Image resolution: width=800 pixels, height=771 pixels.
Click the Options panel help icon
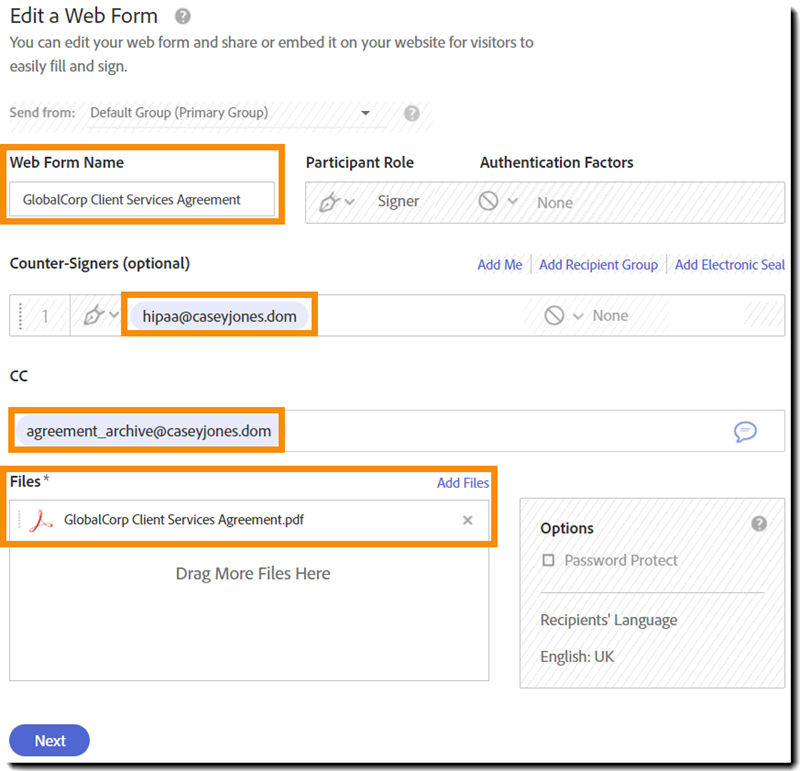759,523
